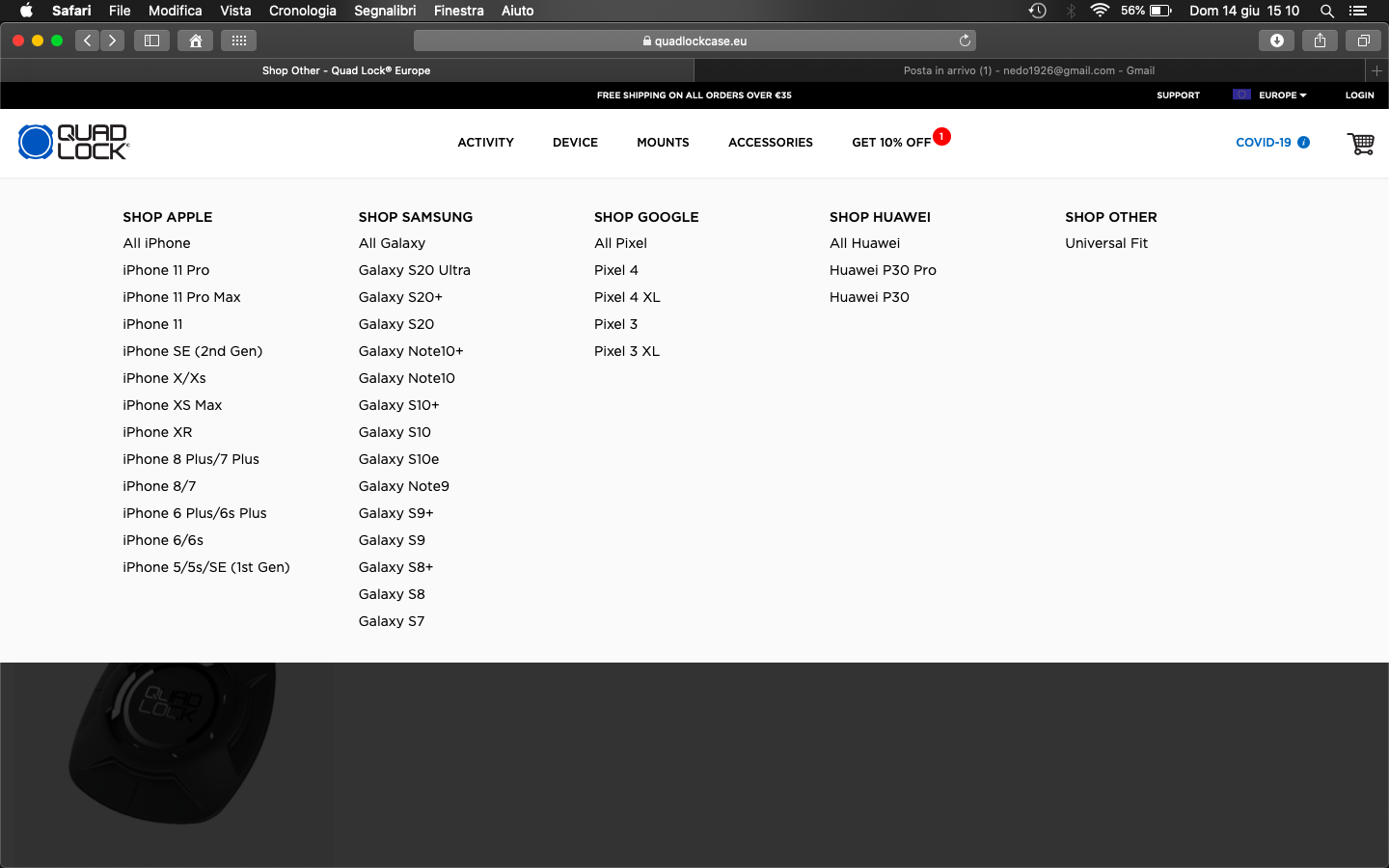The height and width of the screenshot is (868, 1389).
Task: Go forward with Safari forward arrow
Action: point(113,41)
